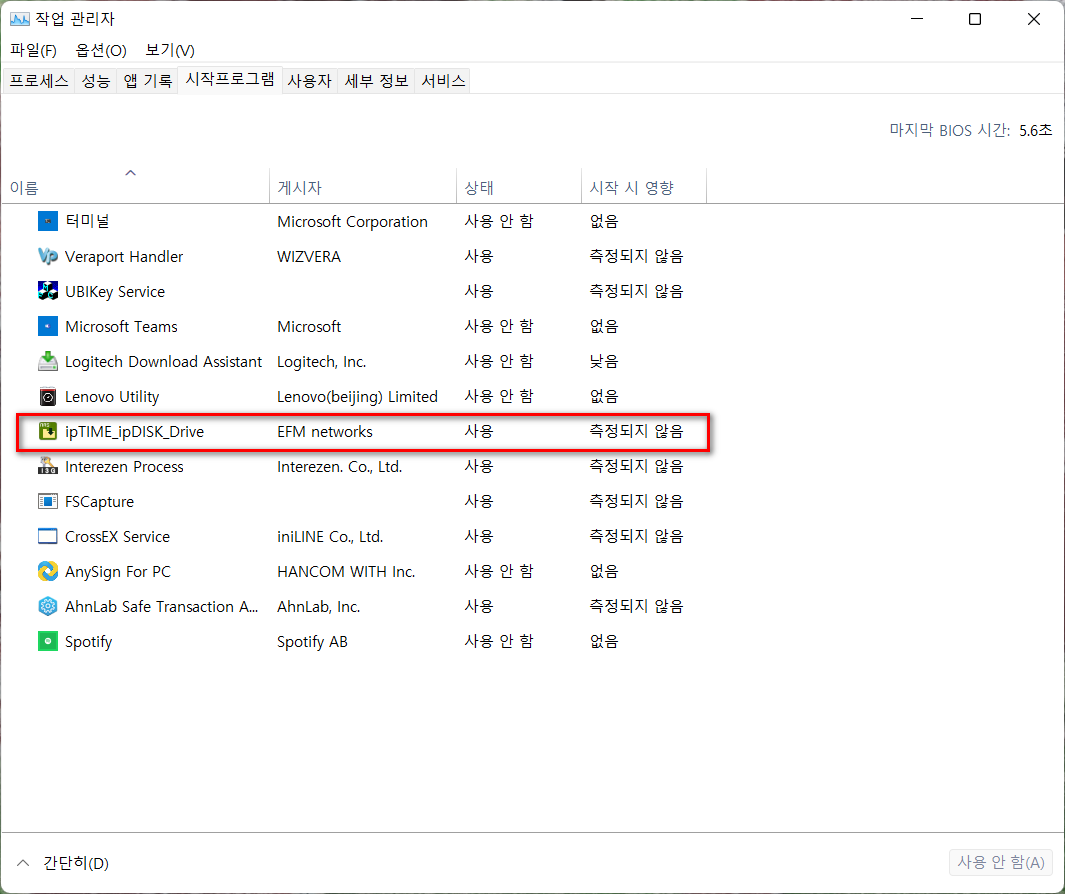1065x894 pixels.
Task: Click publisher Lenovo(beijing) Limited
Action: point(358,397)
